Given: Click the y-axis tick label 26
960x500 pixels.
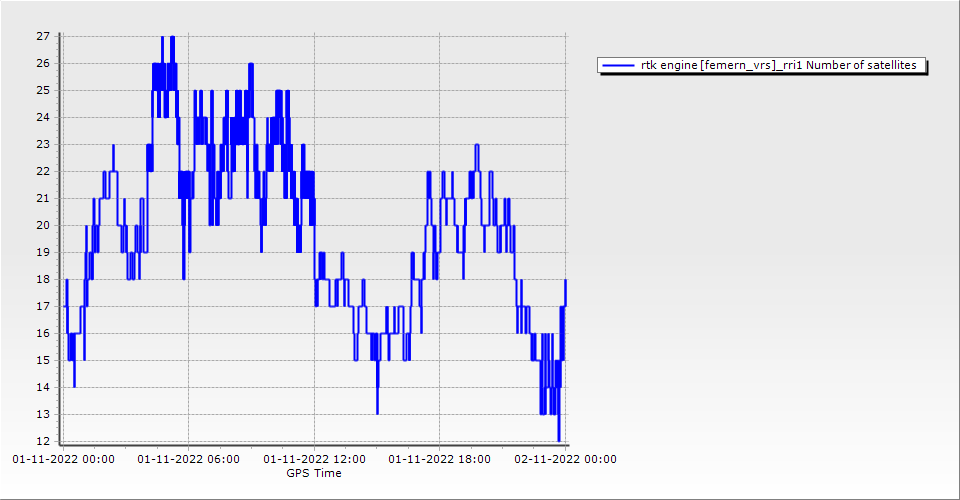Looking at the screenshot, I should pyautogui.click(x=43, y=63).
